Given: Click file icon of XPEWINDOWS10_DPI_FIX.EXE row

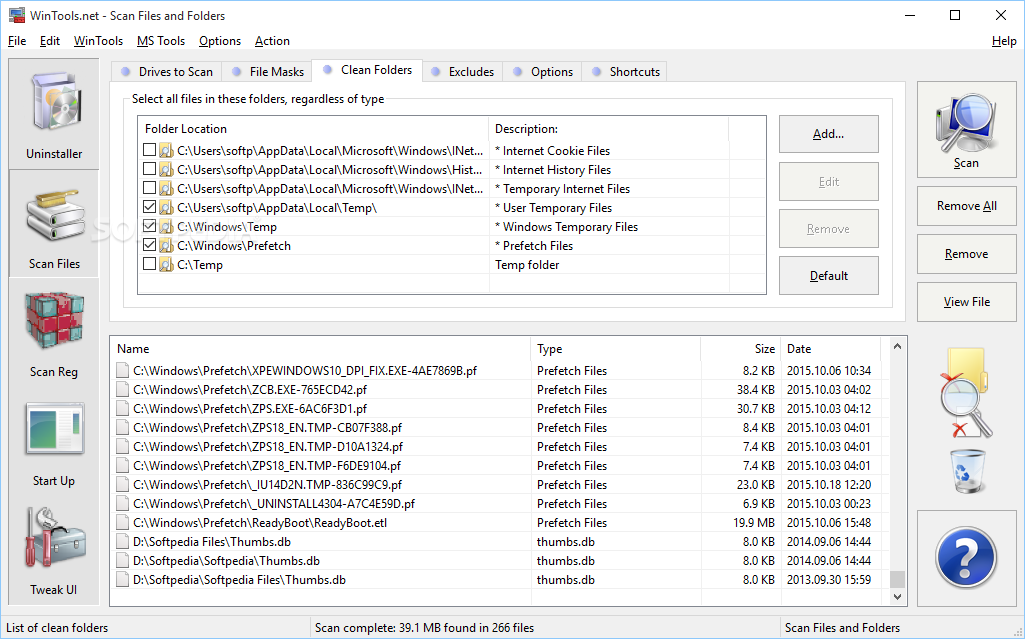Looking at the screenshot, I should pos(122,370).
